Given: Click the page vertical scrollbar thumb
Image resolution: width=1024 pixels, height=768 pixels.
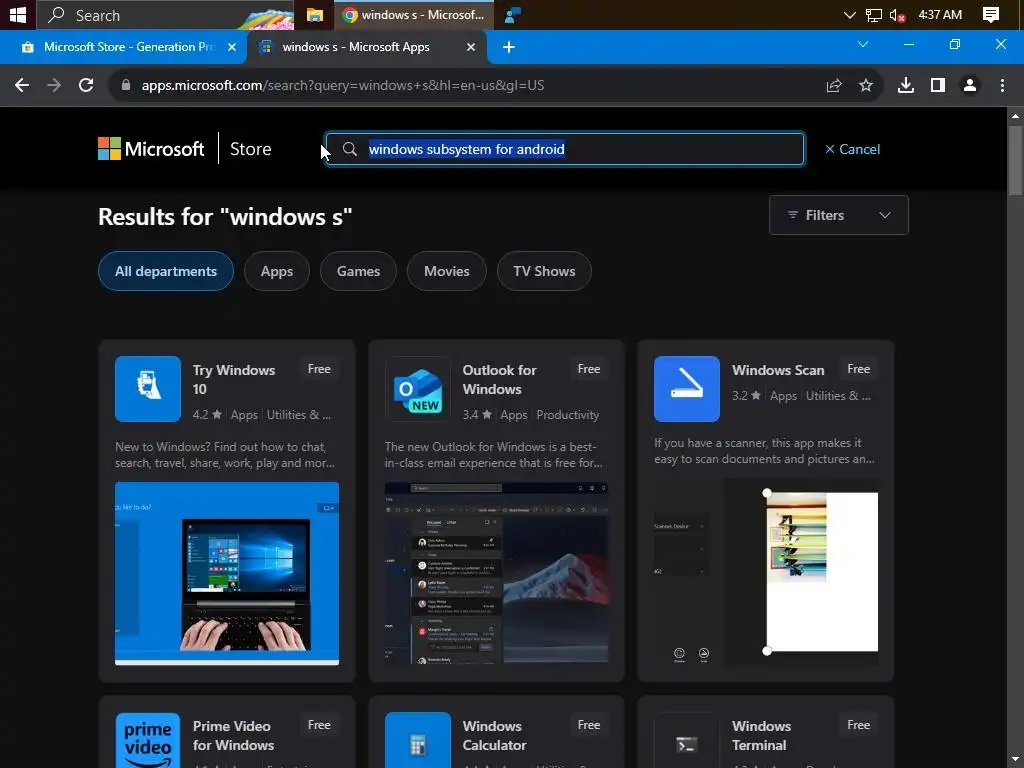Looking at the screenshot, I should tap(1015, 160).
